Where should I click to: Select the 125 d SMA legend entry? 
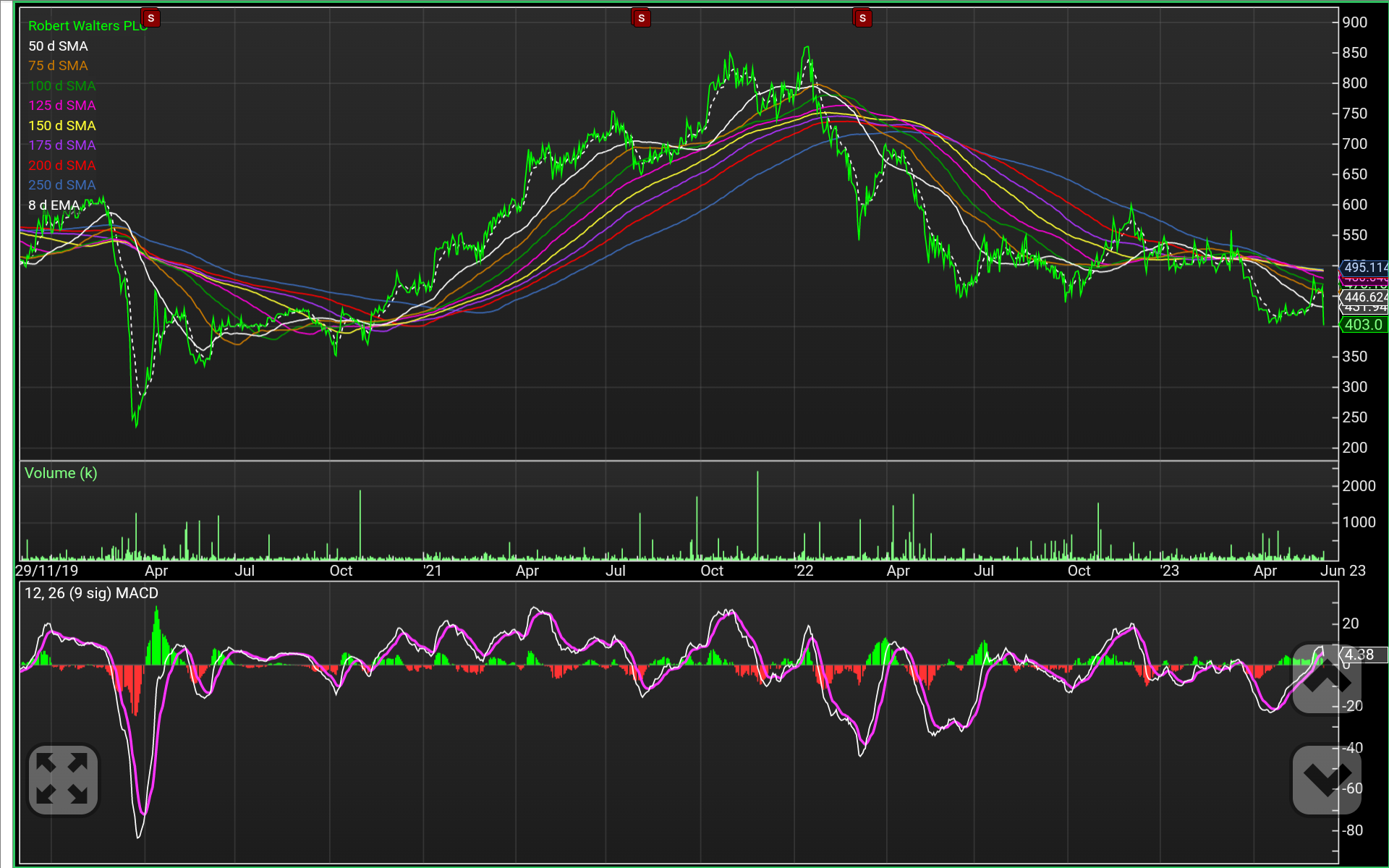[61, 106]
